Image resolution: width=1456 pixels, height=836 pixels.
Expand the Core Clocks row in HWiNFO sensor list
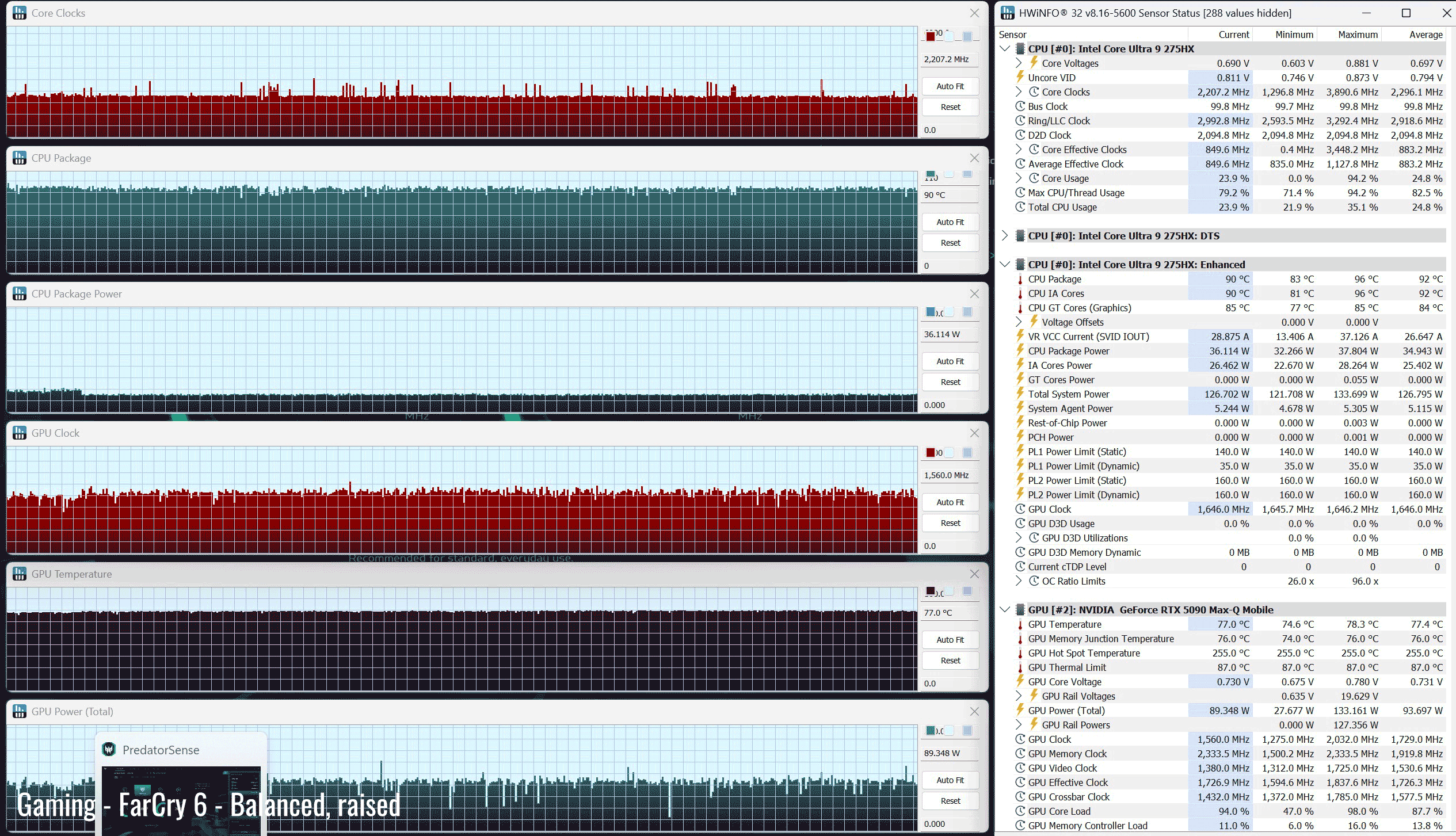point(1019,91)
